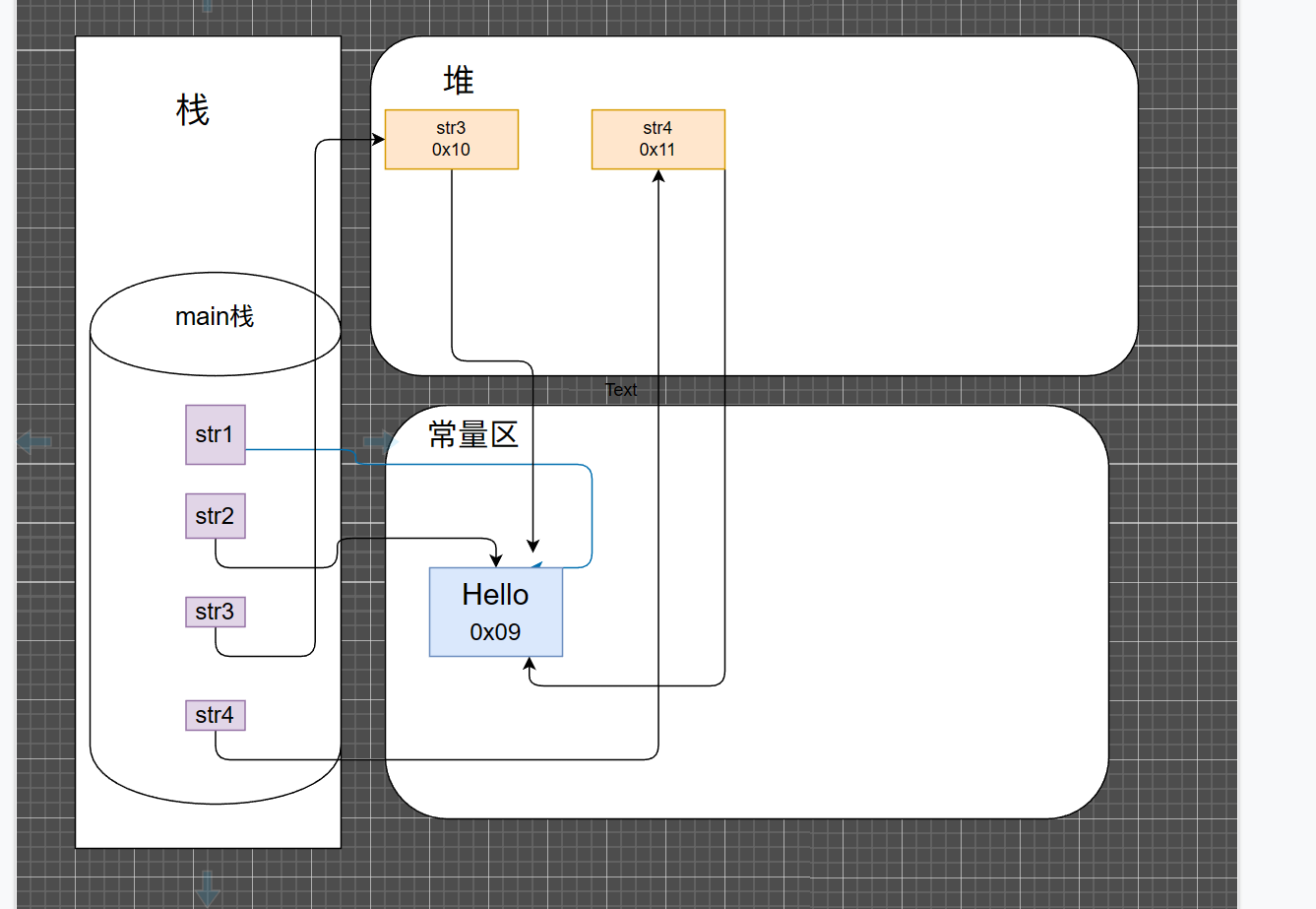Click the arrowhead beneath the Hello box
Screen dimensions: 1316x909
pos(530,665)
